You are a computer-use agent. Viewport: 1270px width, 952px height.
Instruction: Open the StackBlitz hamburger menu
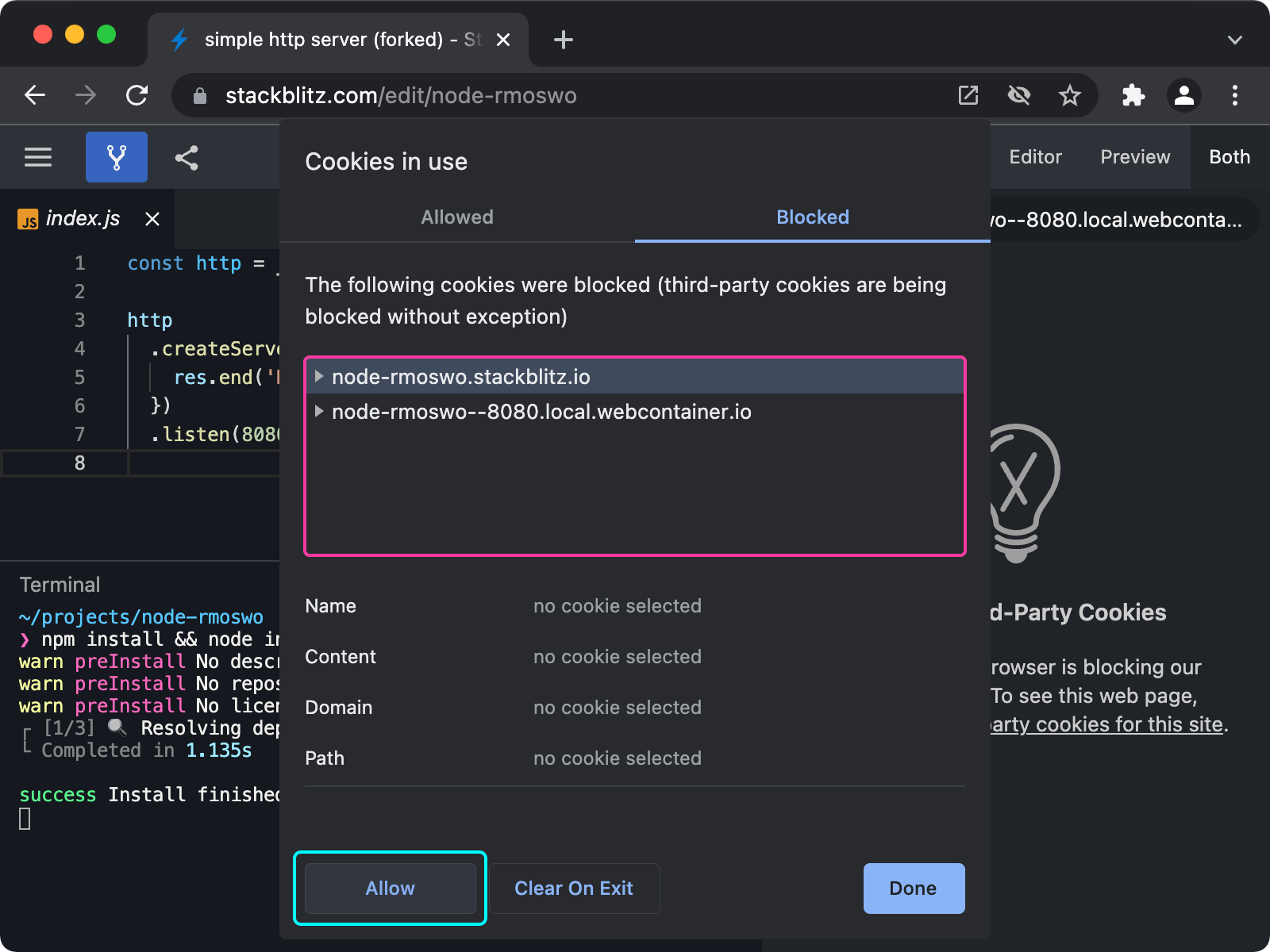pos(37,156)
